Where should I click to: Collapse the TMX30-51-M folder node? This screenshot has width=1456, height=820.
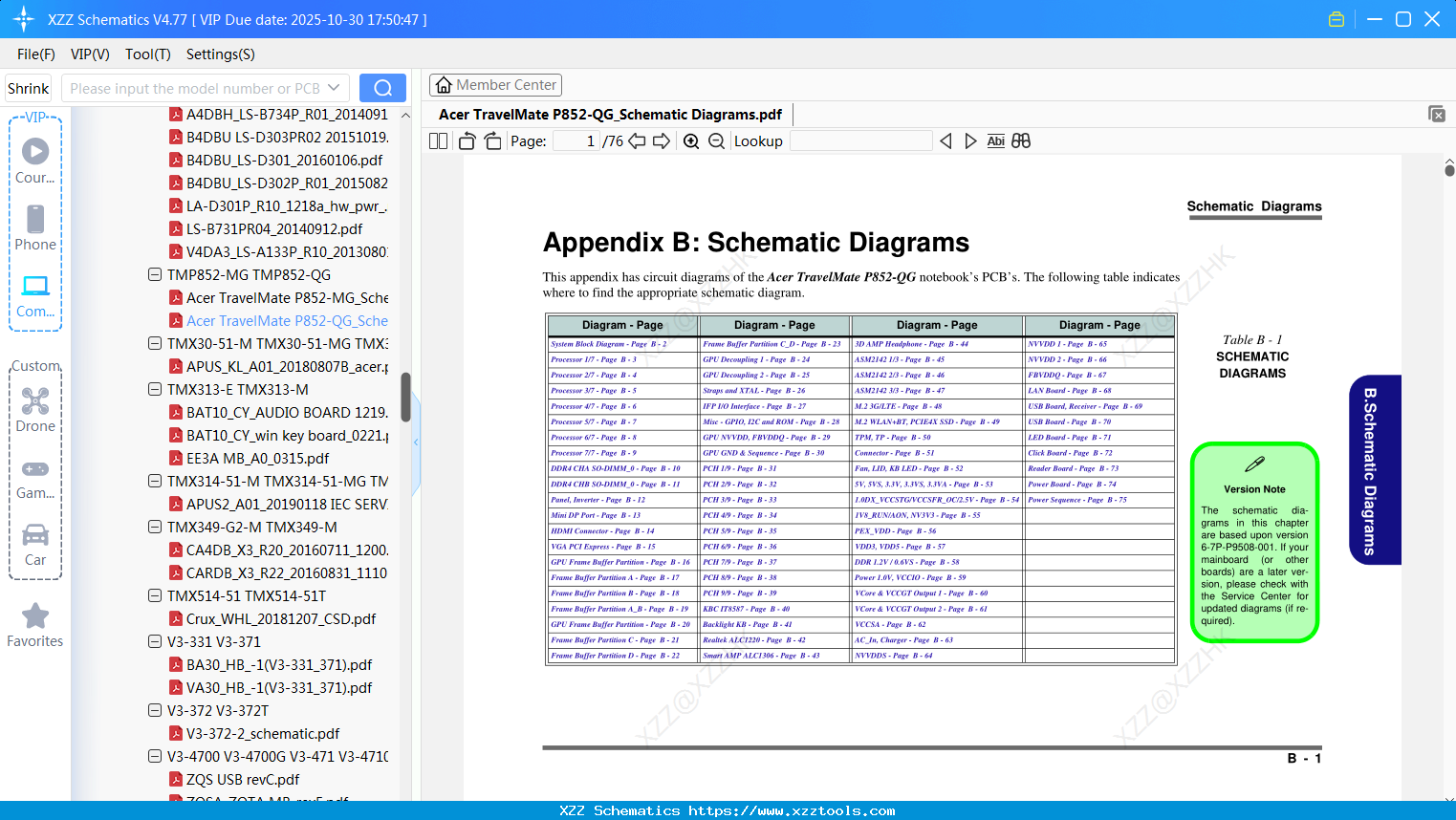coord(155,344)
